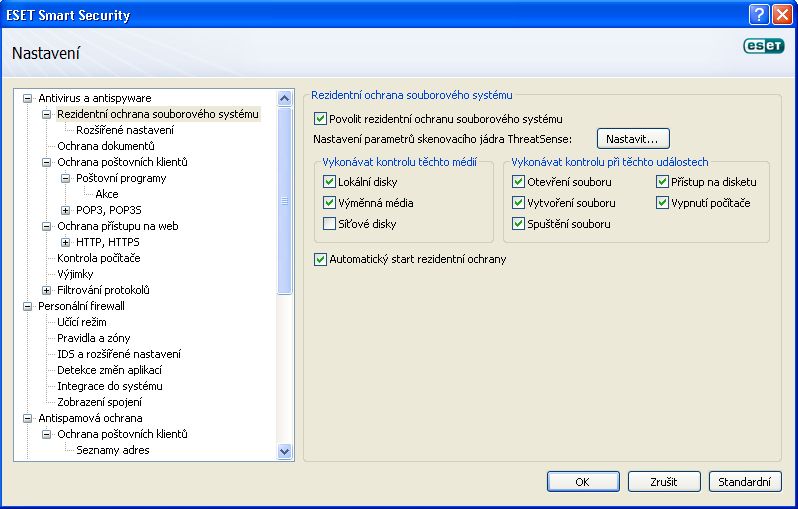The image size is (798, 509).
Task: Collapse Ochrana poštovních klientů under Antivirus
Action: pyautogui.click(x=46, y=162)
